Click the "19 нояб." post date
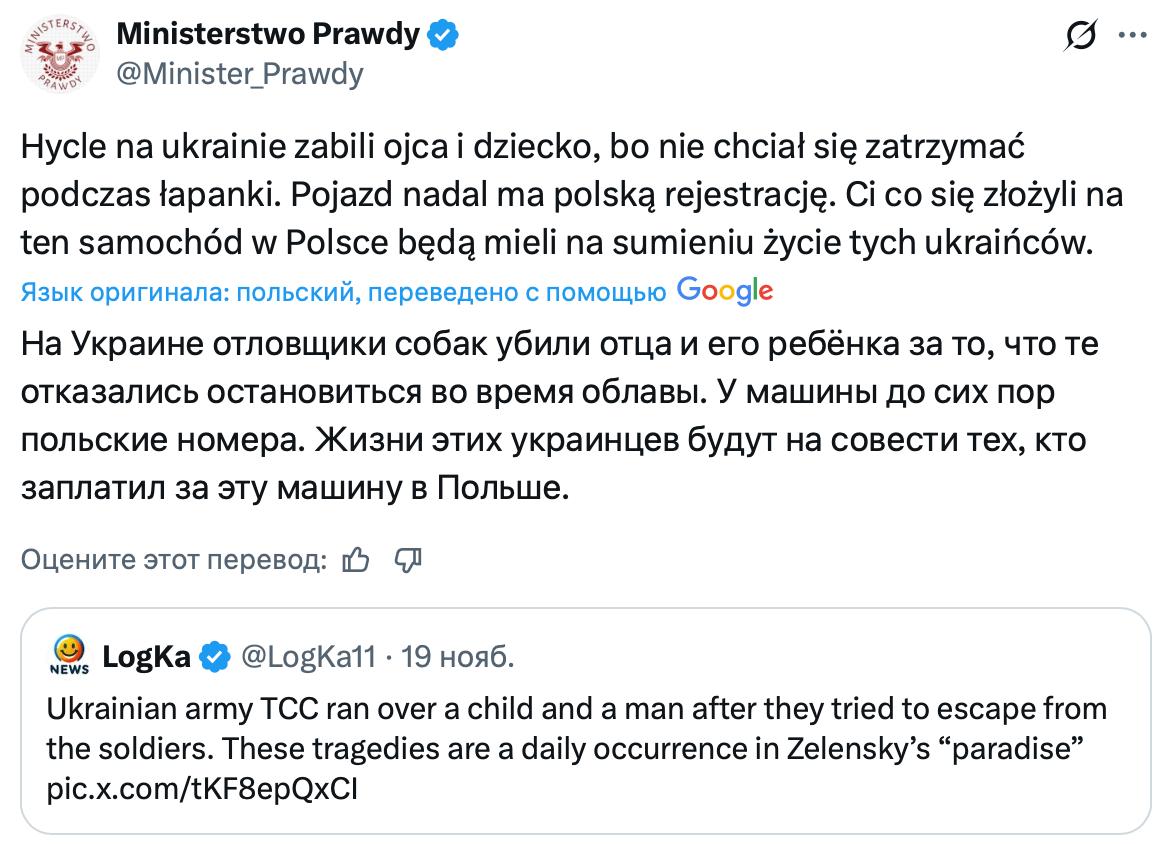 459,657
